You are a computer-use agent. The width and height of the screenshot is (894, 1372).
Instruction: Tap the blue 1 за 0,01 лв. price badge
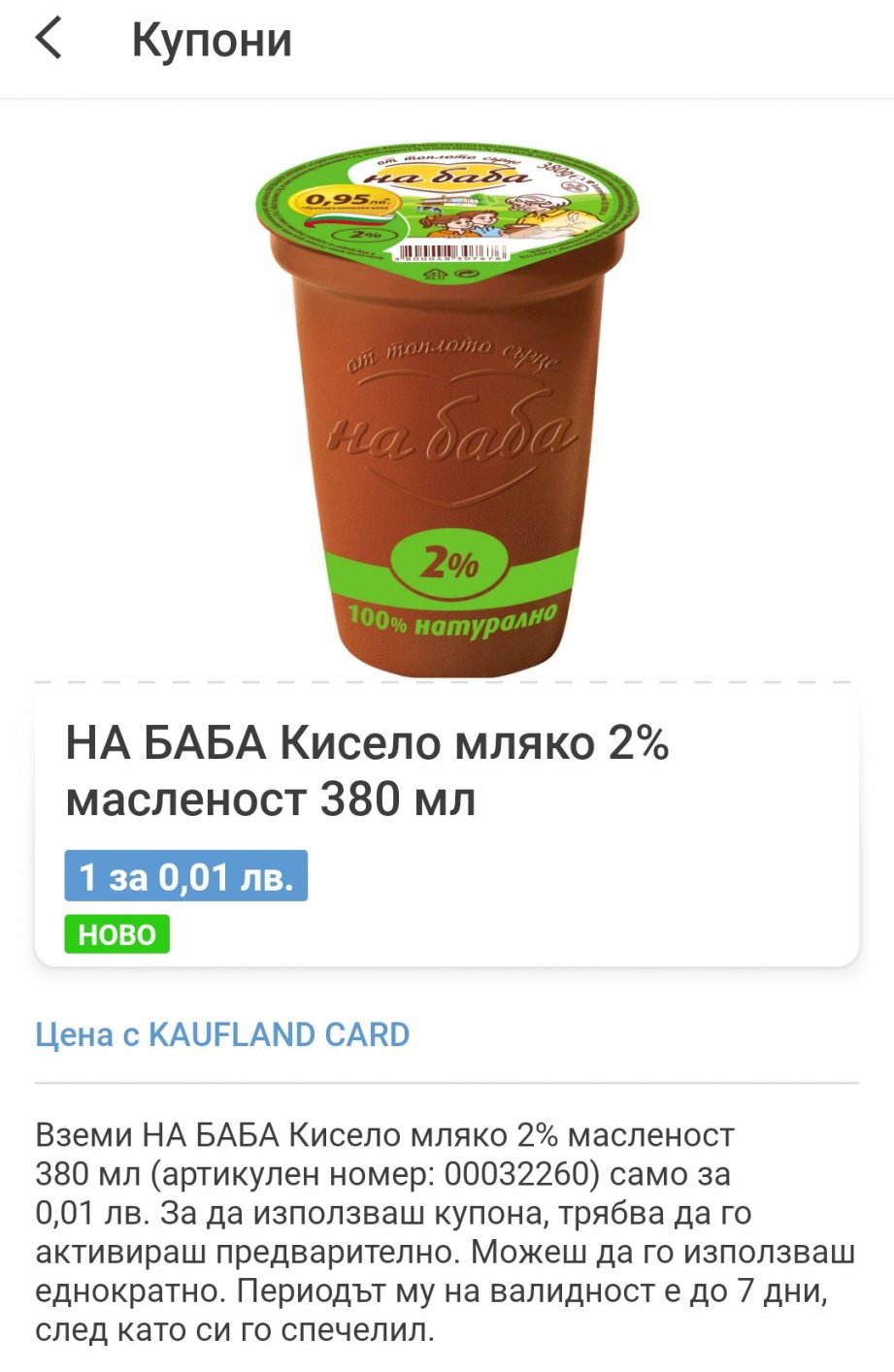186,876
